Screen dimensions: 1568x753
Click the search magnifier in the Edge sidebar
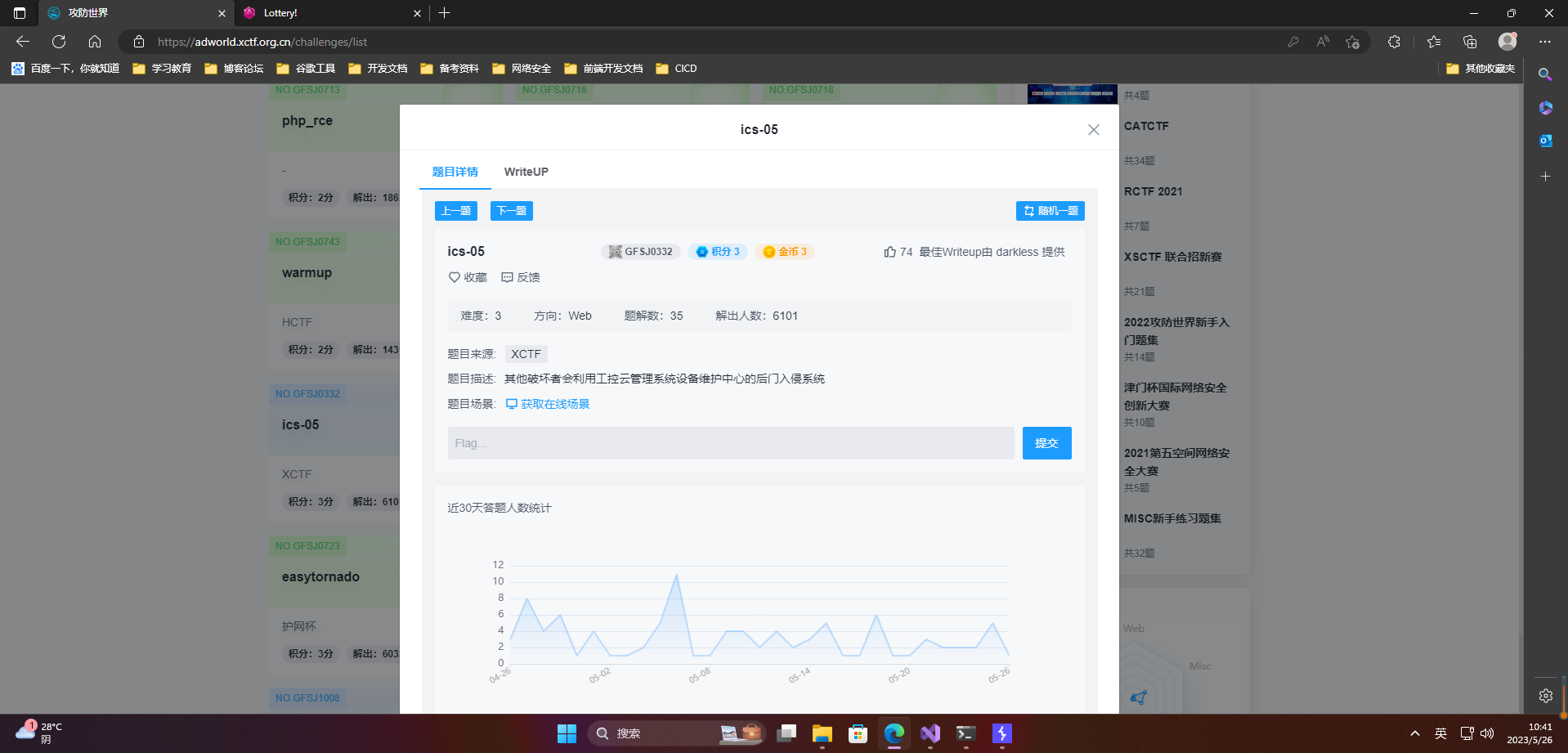coord(1544,74)
